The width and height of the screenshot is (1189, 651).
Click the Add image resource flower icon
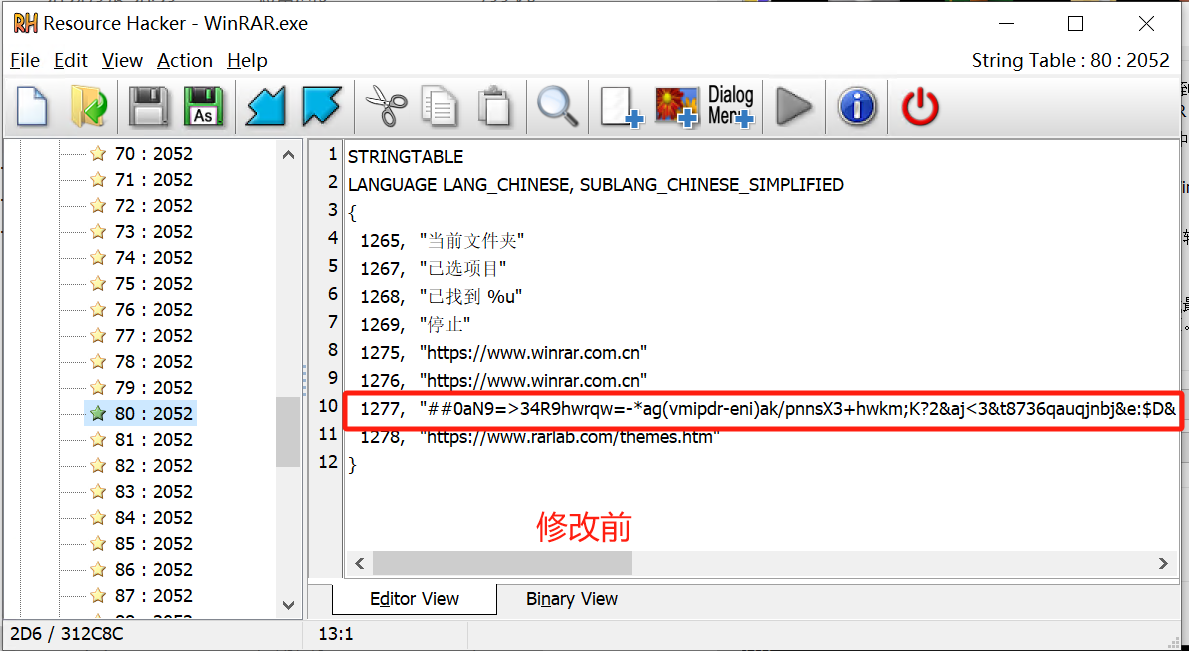[x=676, y=107]
